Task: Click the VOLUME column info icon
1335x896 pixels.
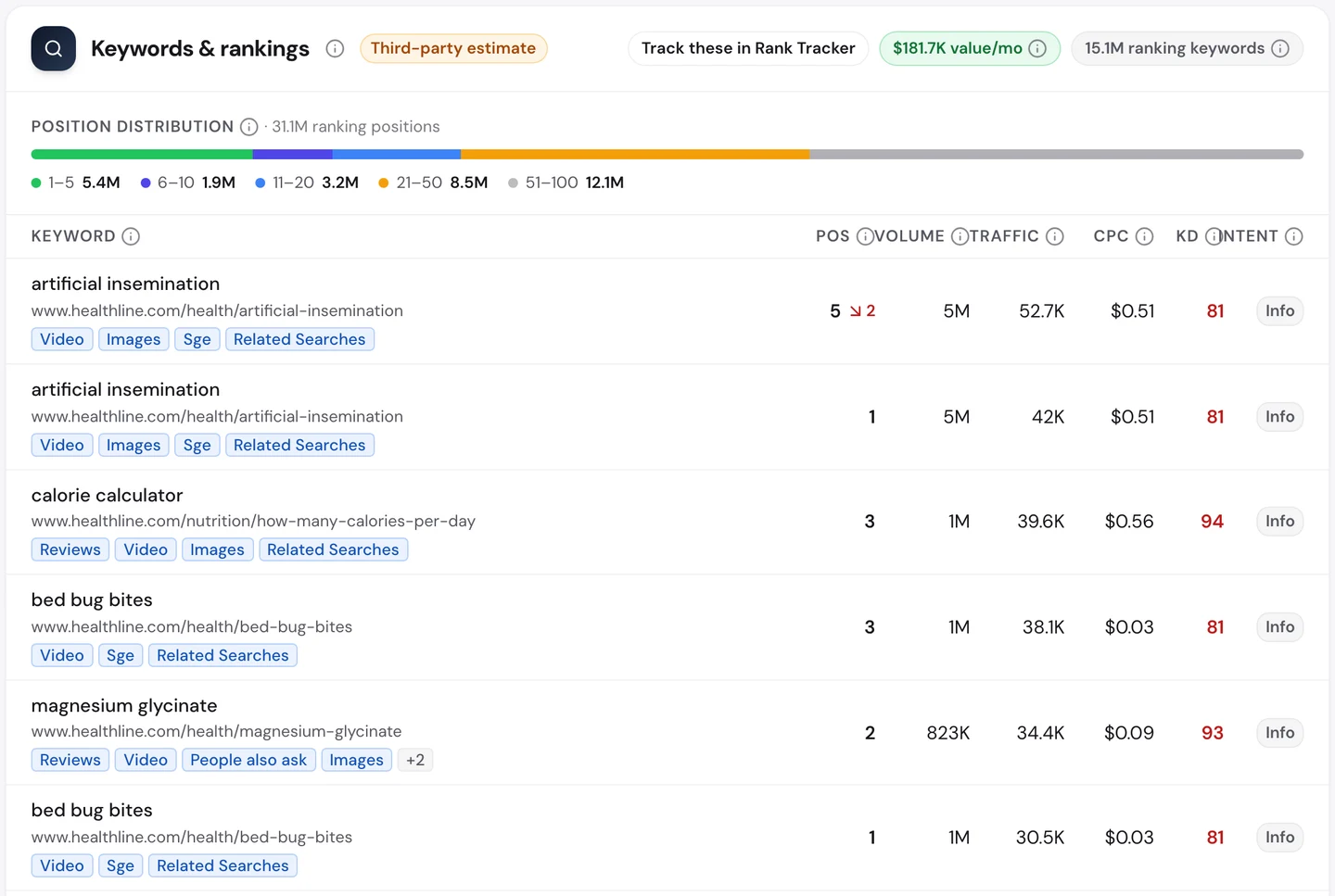Action: pos(960,236)
